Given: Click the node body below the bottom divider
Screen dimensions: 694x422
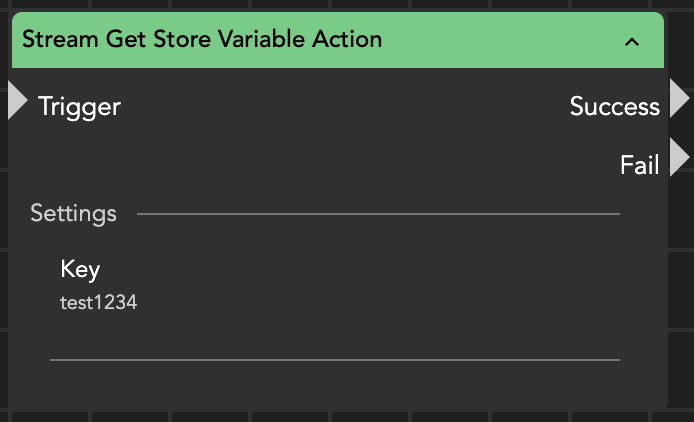Looking at the screenshot, I should point(334,385).
